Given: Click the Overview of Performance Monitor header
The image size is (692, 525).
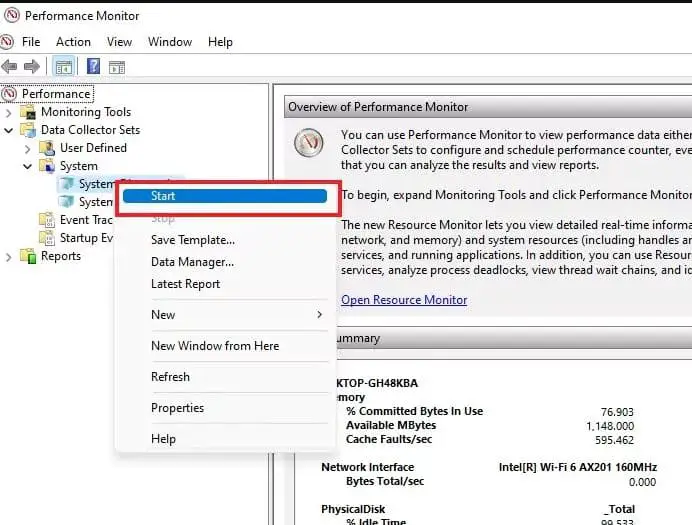Looking at the screenshot, I should (488, 107).
